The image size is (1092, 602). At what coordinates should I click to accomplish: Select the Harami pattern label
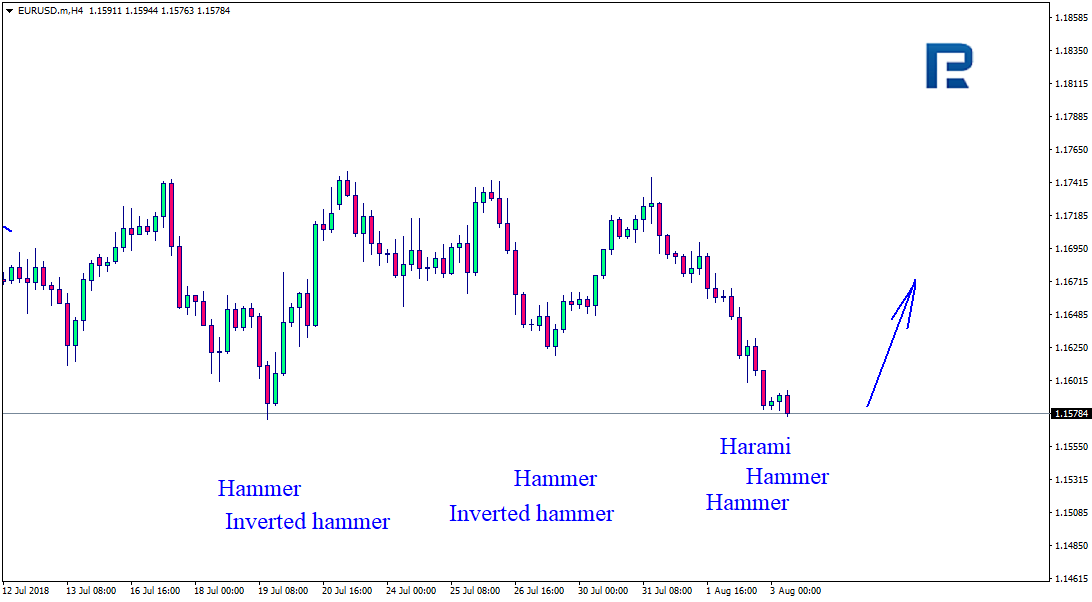[755, 447]
